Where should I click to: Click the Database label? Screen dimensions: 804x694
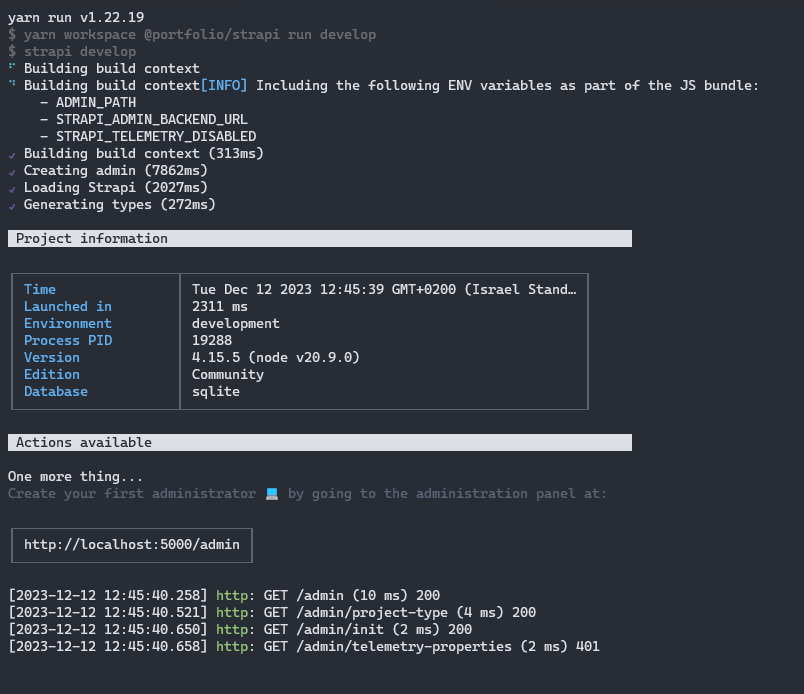point(56,391)
